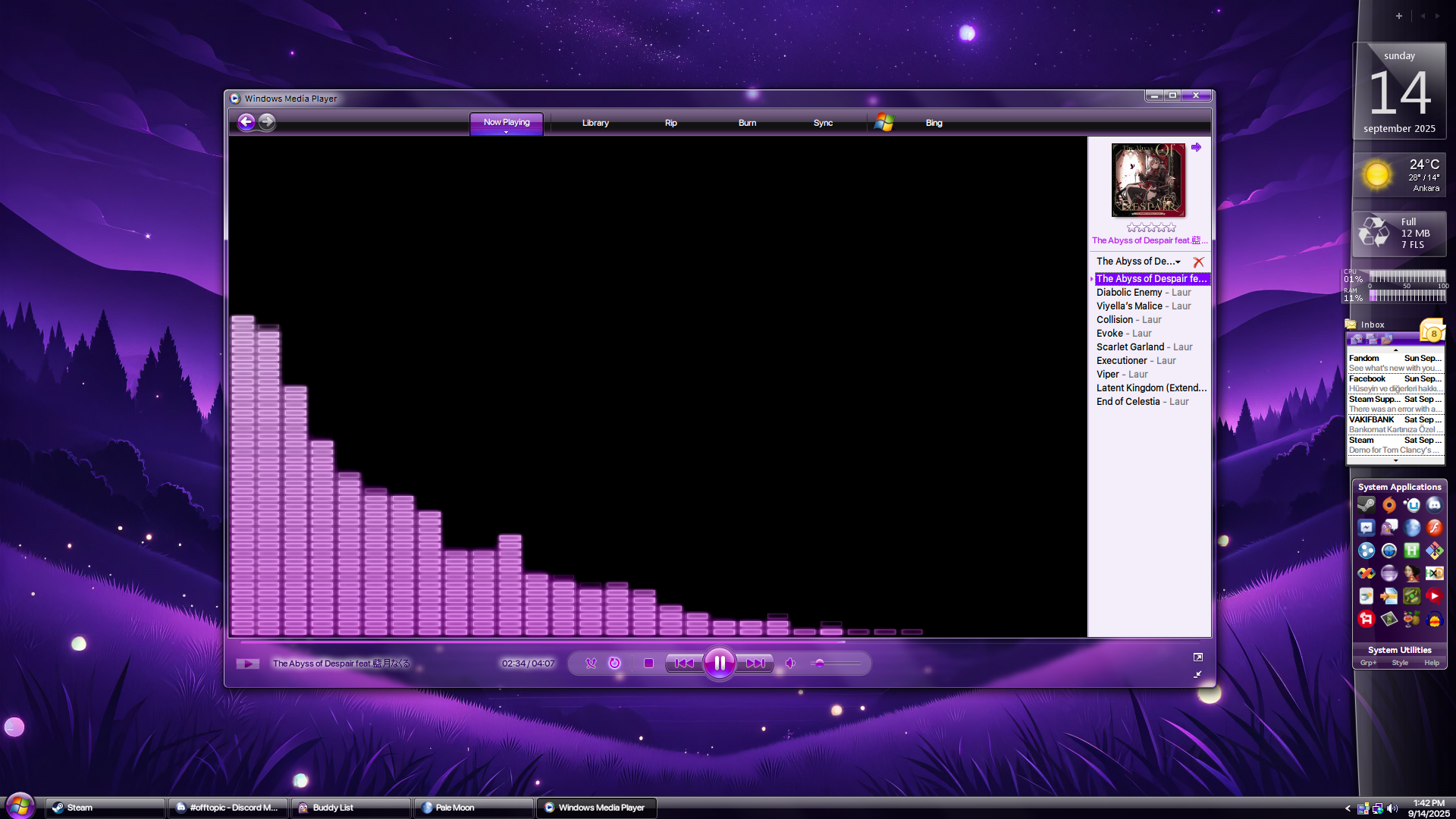Viewport: 1456px width, 819px height.
Task: Switch to the Now Playing tab
Action: click(507, 122)
